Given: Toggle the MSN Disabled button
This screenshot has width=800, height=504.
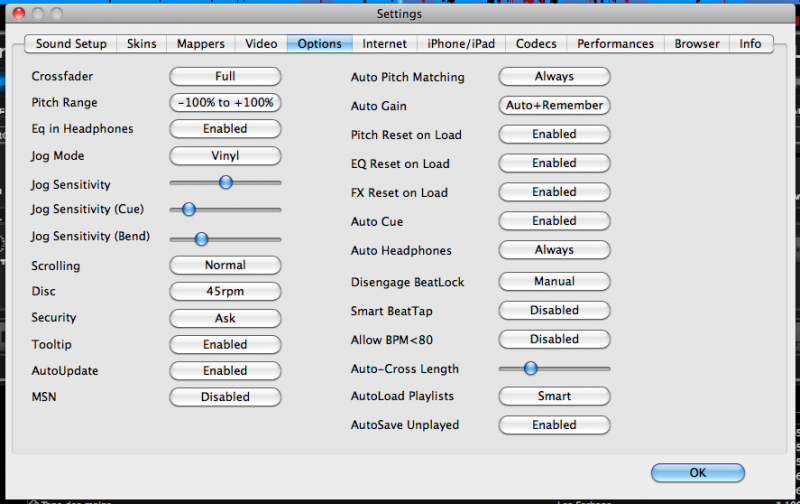Looking at the screenshot, I should [225, 396].
